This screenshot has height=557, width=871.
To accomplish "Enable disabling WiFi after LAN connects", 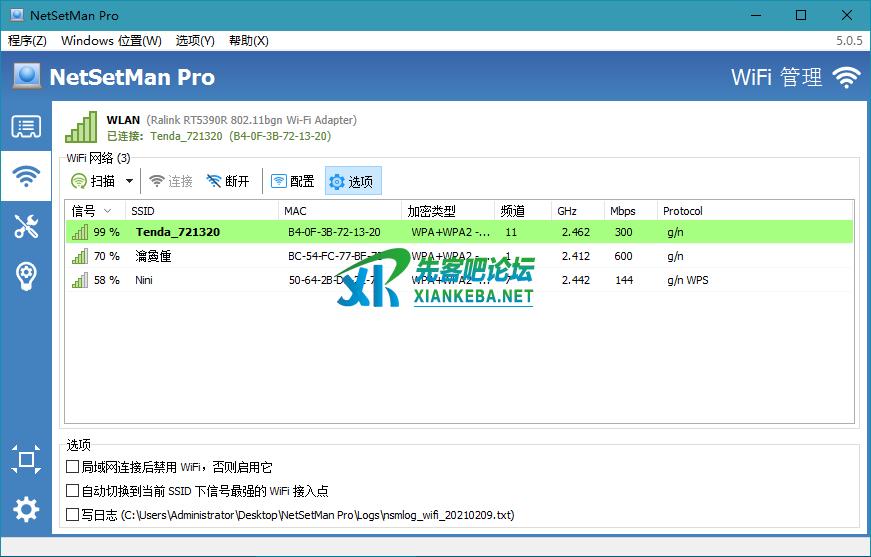I will tap(73, 467).
